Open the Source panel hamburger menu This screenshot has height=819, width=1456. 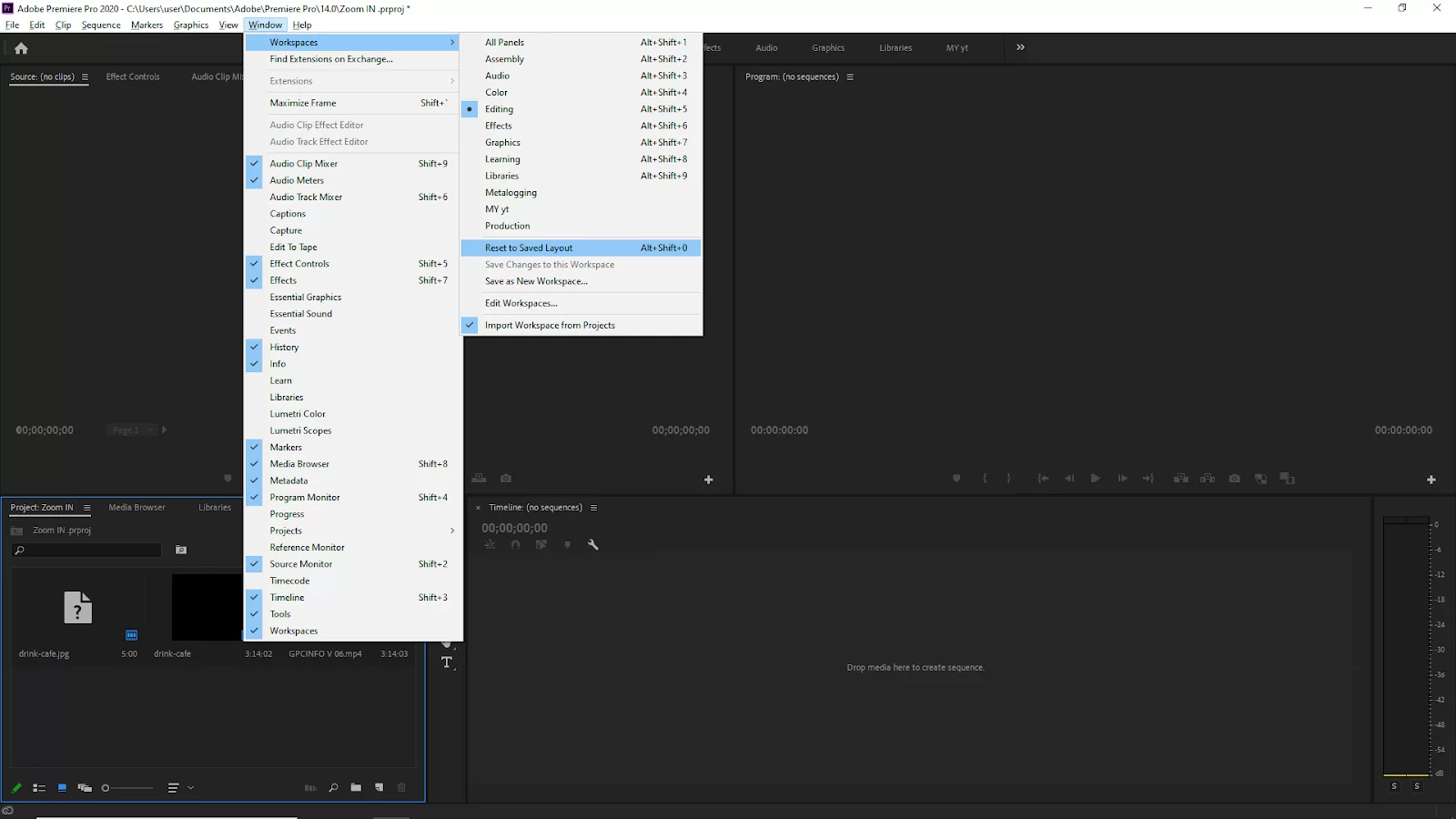(x=85, y=77)
